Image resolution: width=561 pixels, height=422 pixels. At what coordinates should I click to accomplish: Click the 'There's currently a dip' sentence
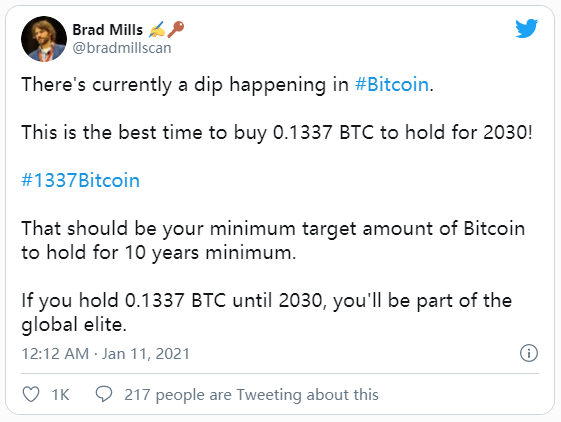(x=228, y=85)
